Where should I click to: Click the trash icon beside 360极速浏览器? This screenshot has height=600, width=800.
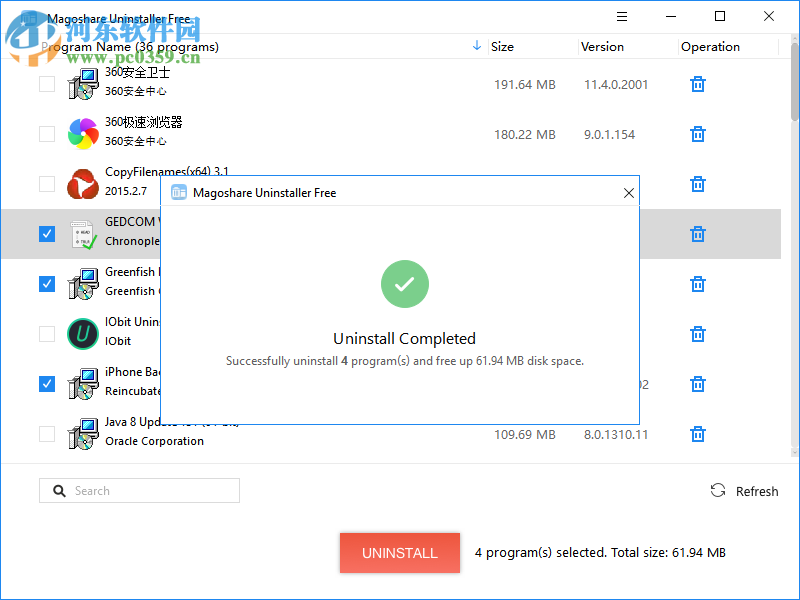point(697,134)
